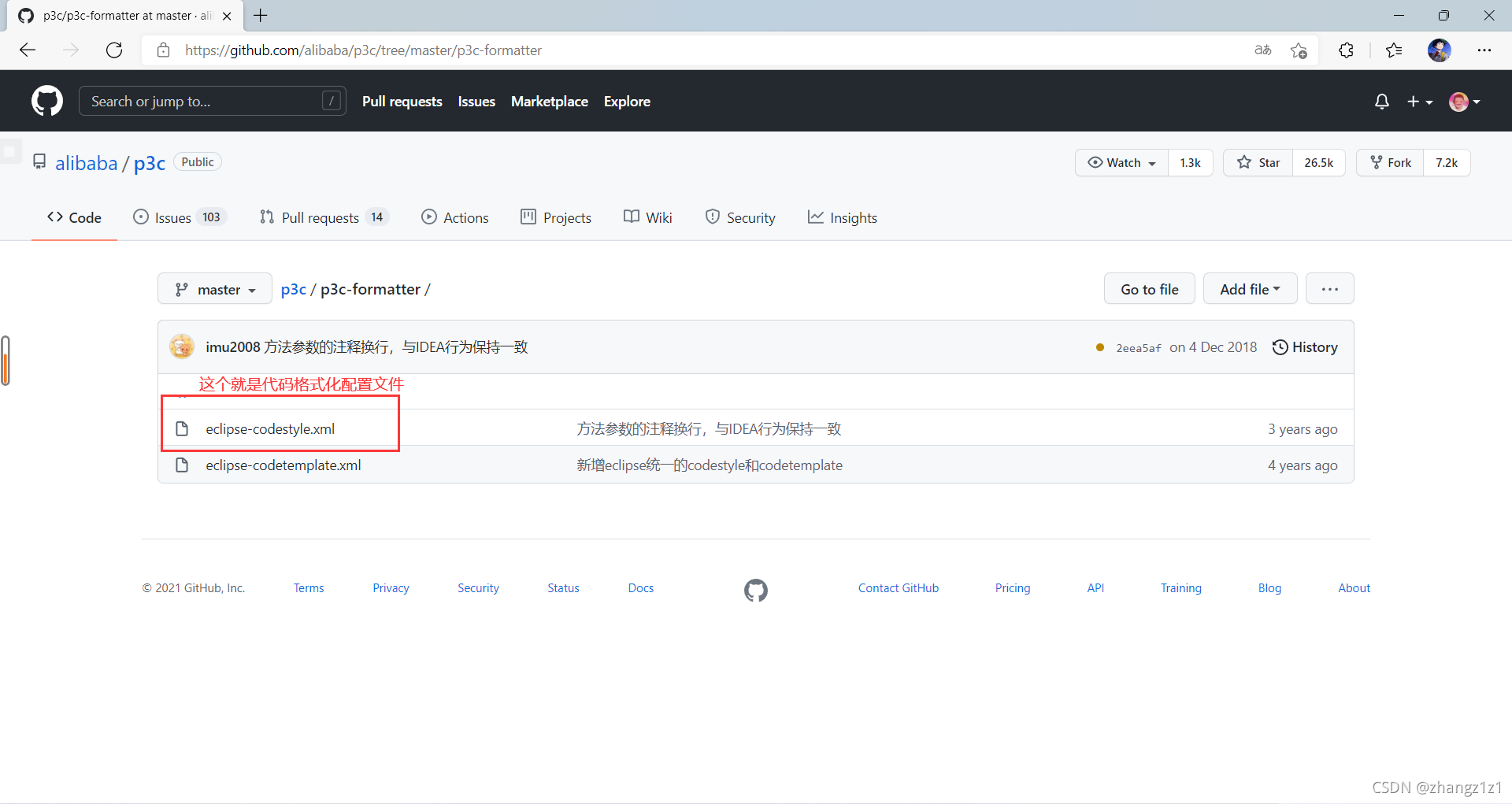1512x804 pixels.
Task: Expand the Add file menu
Action: click(1250, 289)
